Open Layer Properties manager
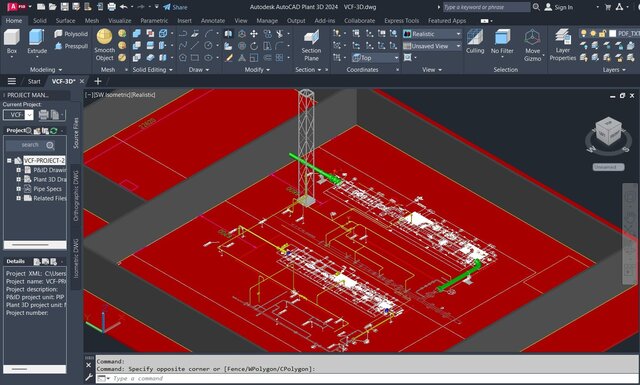Viewport: 640px width, 385px height. point(562,45)
